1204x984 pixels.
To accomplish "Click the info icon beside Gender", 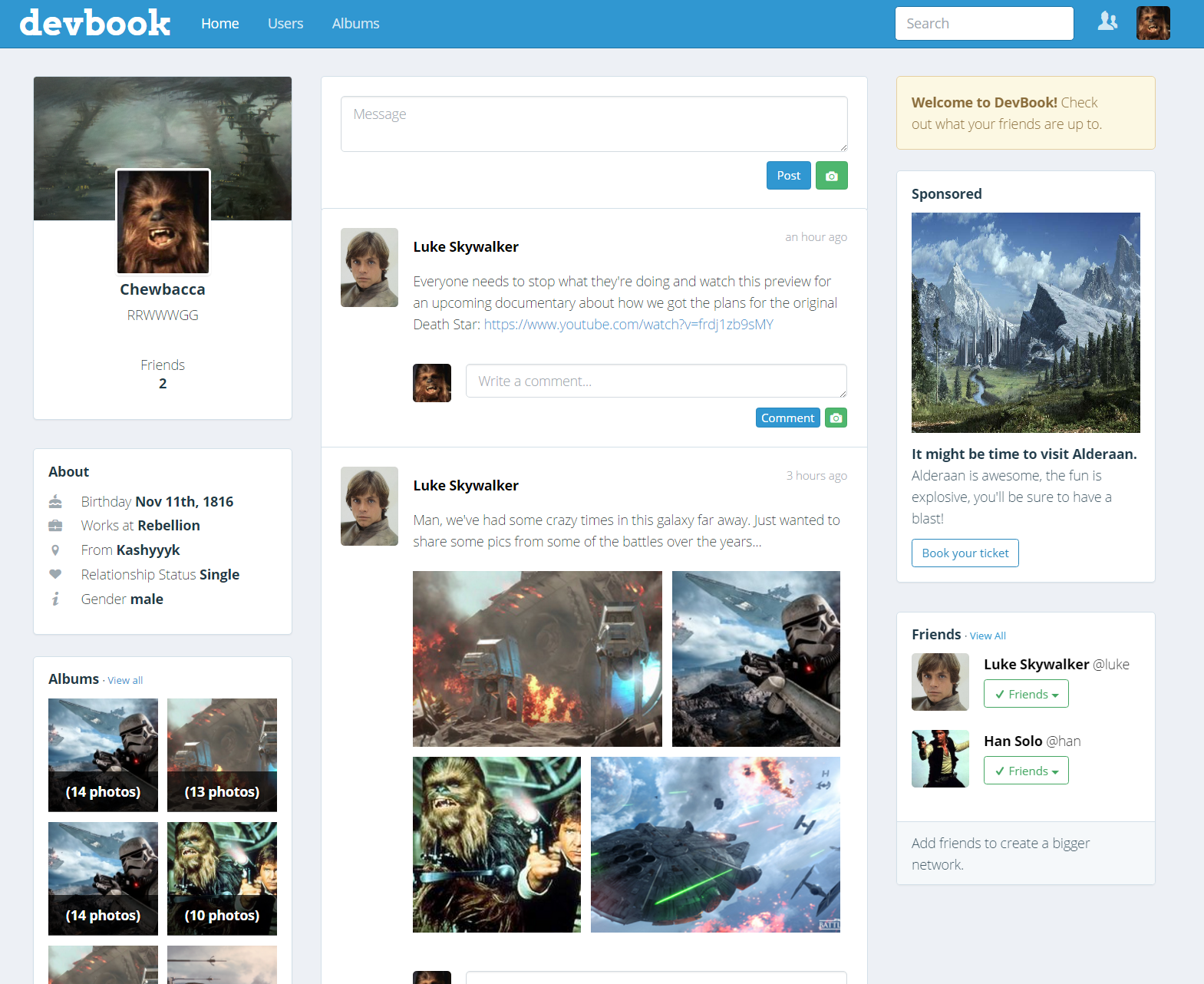I will click(55, 599).
